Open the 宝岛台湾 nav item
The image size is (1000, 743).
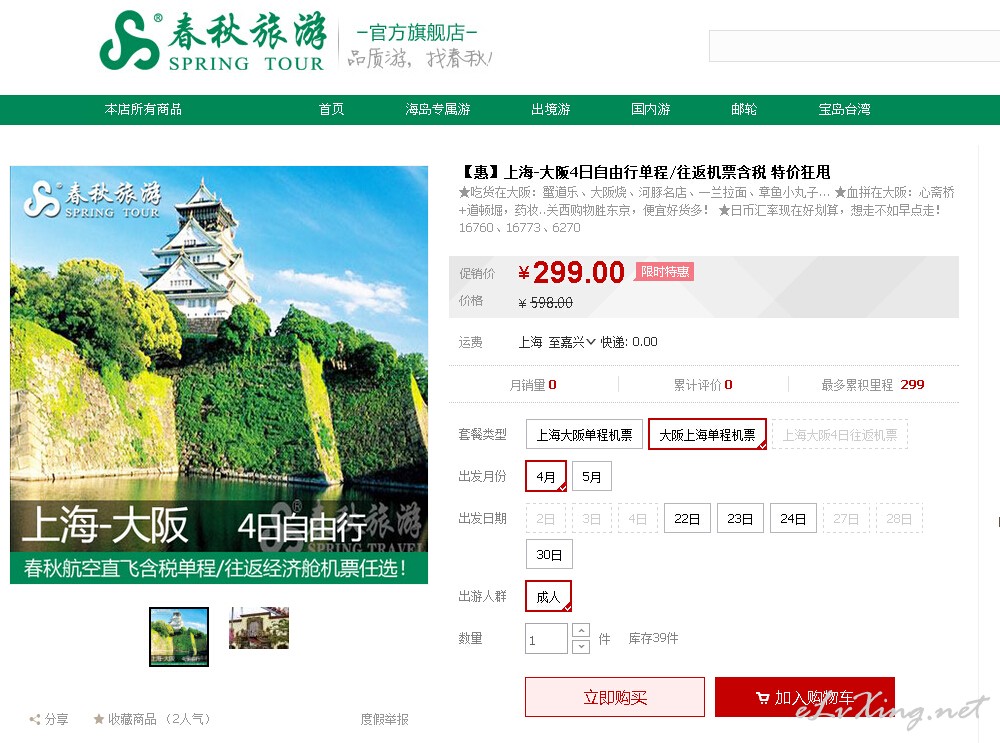tap(844, 109)
